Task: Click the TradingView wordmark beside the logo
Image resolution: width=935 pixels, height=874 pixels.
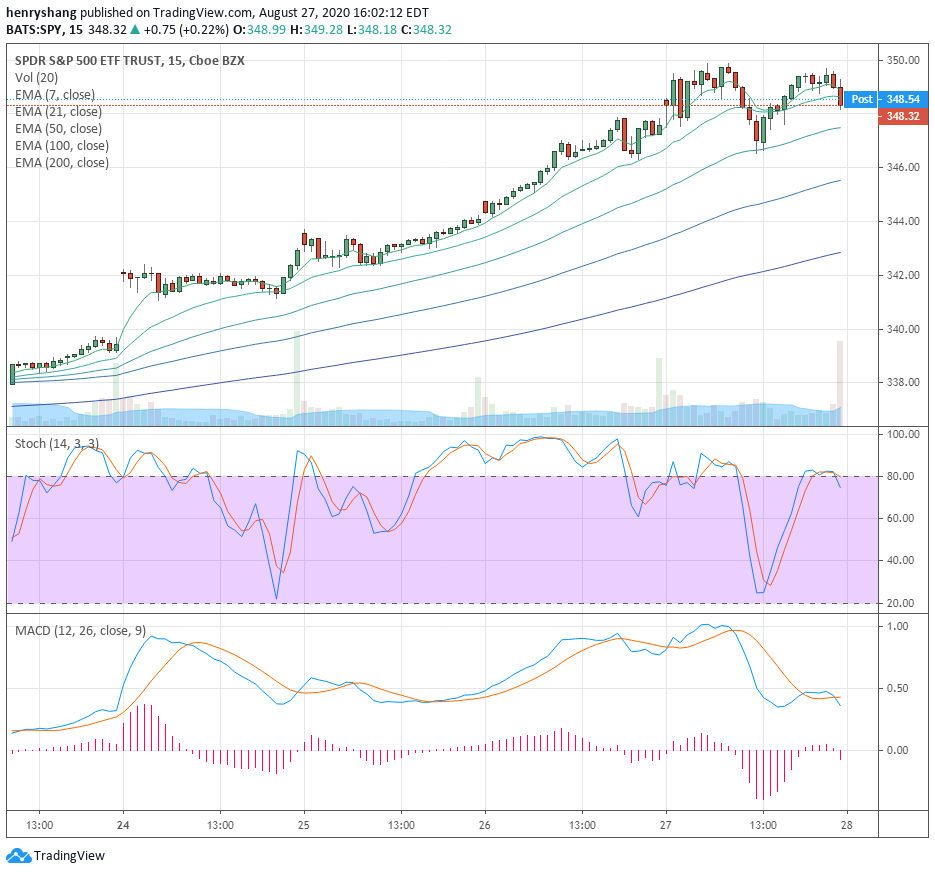Action: pyautogui.click(x=69, y=856)
